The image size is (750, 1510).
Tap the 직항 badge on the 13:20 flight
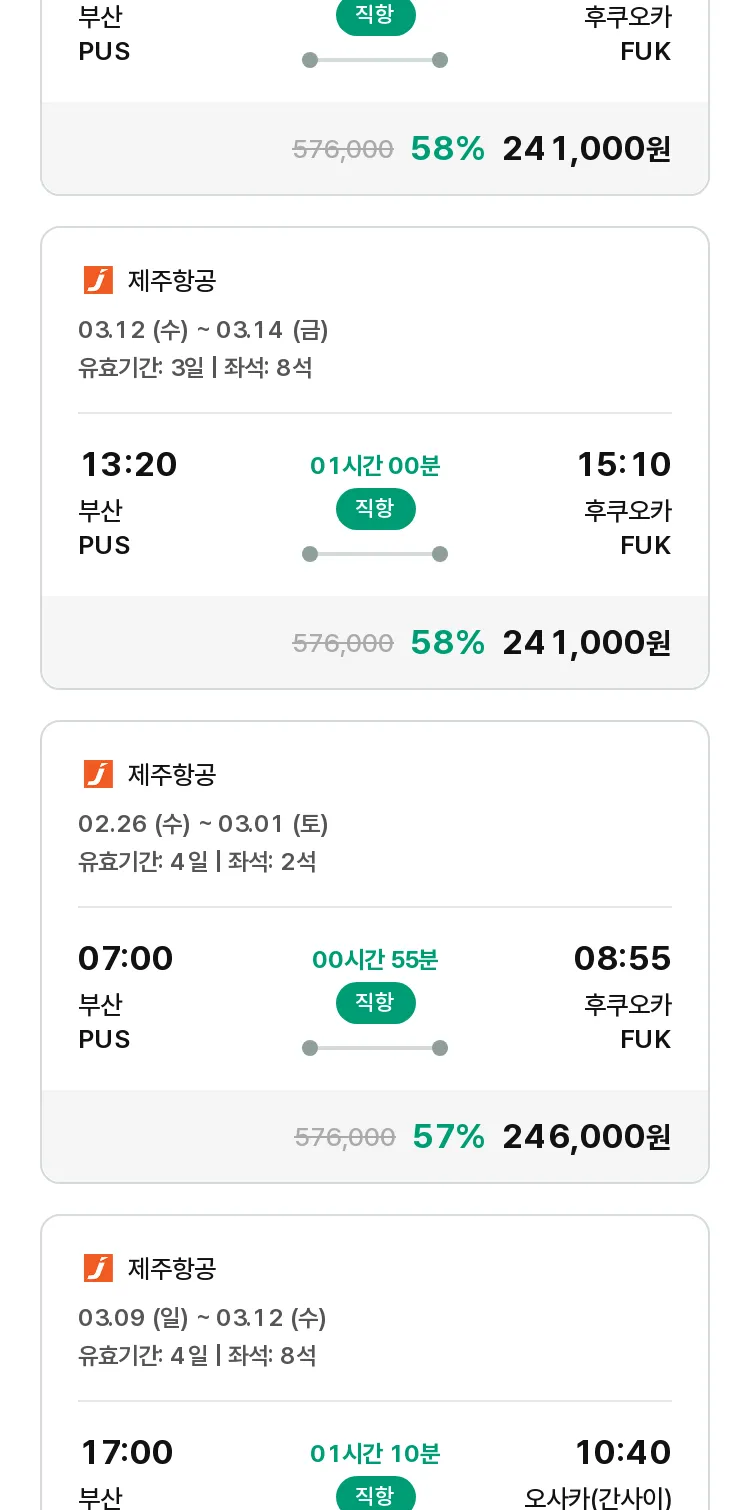click(x=375, y=509)
